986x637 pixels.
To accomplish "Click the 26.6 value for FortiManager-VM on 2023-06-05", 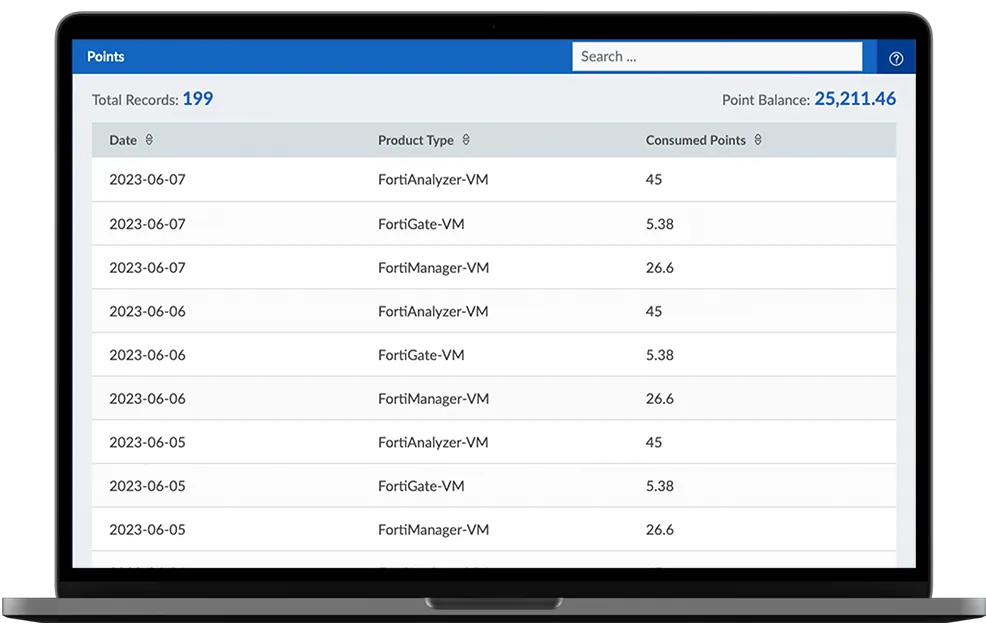I will coord(660,530).
